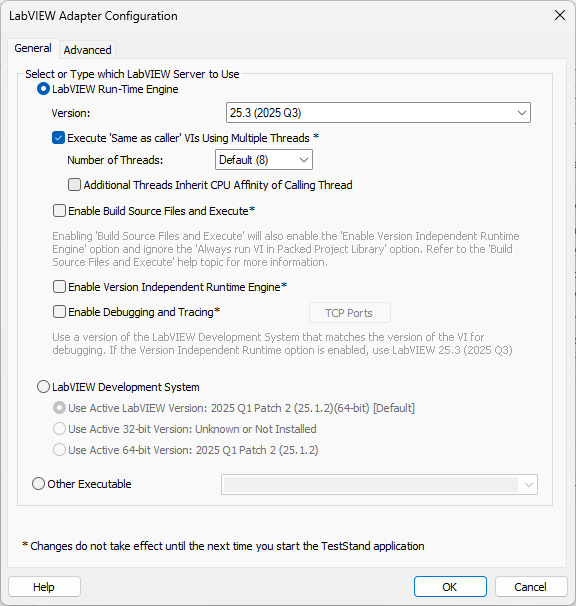
Task: Click the 'Select or Type which LabVIEW Server to Use' heading
Action: click(132, 74)
